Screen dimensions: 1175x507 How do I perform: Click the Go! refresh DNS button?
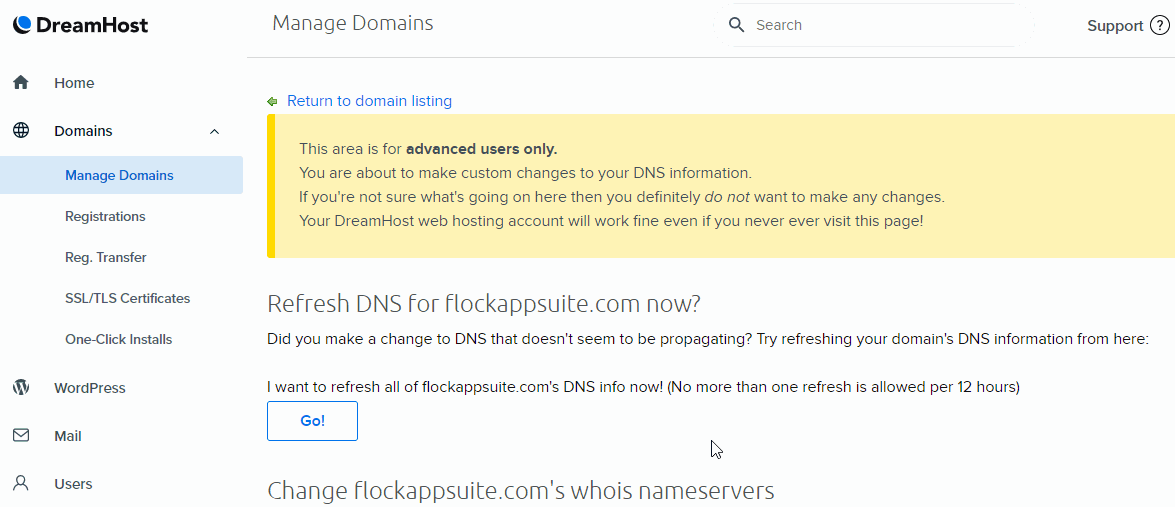click(x=312, y=421)
